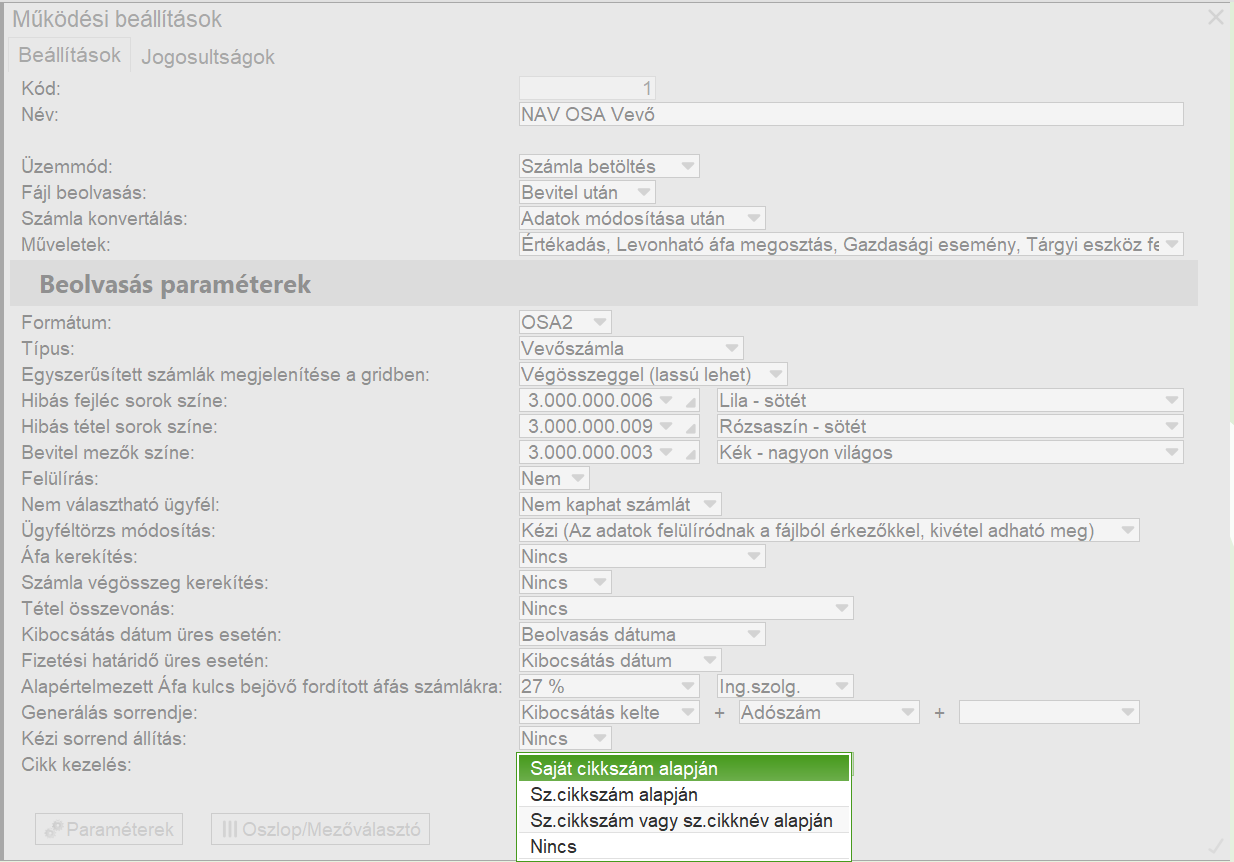Click the Paraméterek button
Viewport: 1234px width, 862px height.
point(110,829)
